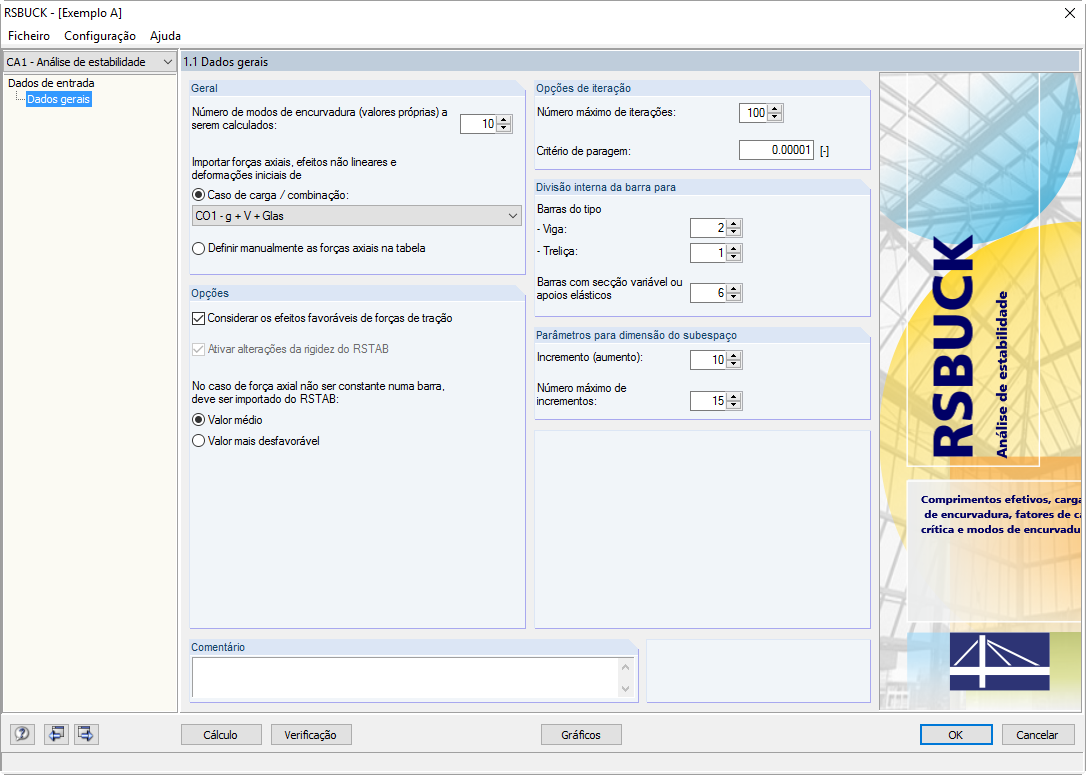Screen dimensions: 1086x775
Task: Click the Gráficos button
Action: pyautogui.click(x=580, y=735)
